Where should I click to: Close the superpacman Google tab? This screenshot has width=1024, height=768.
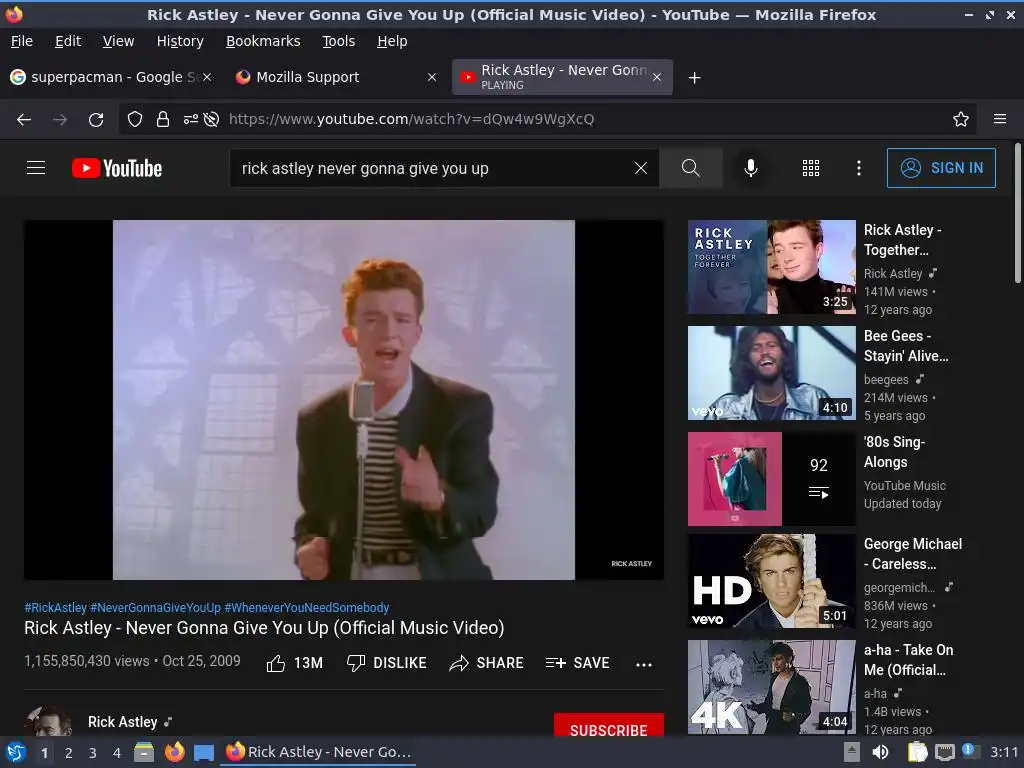(x=207, y=77)
